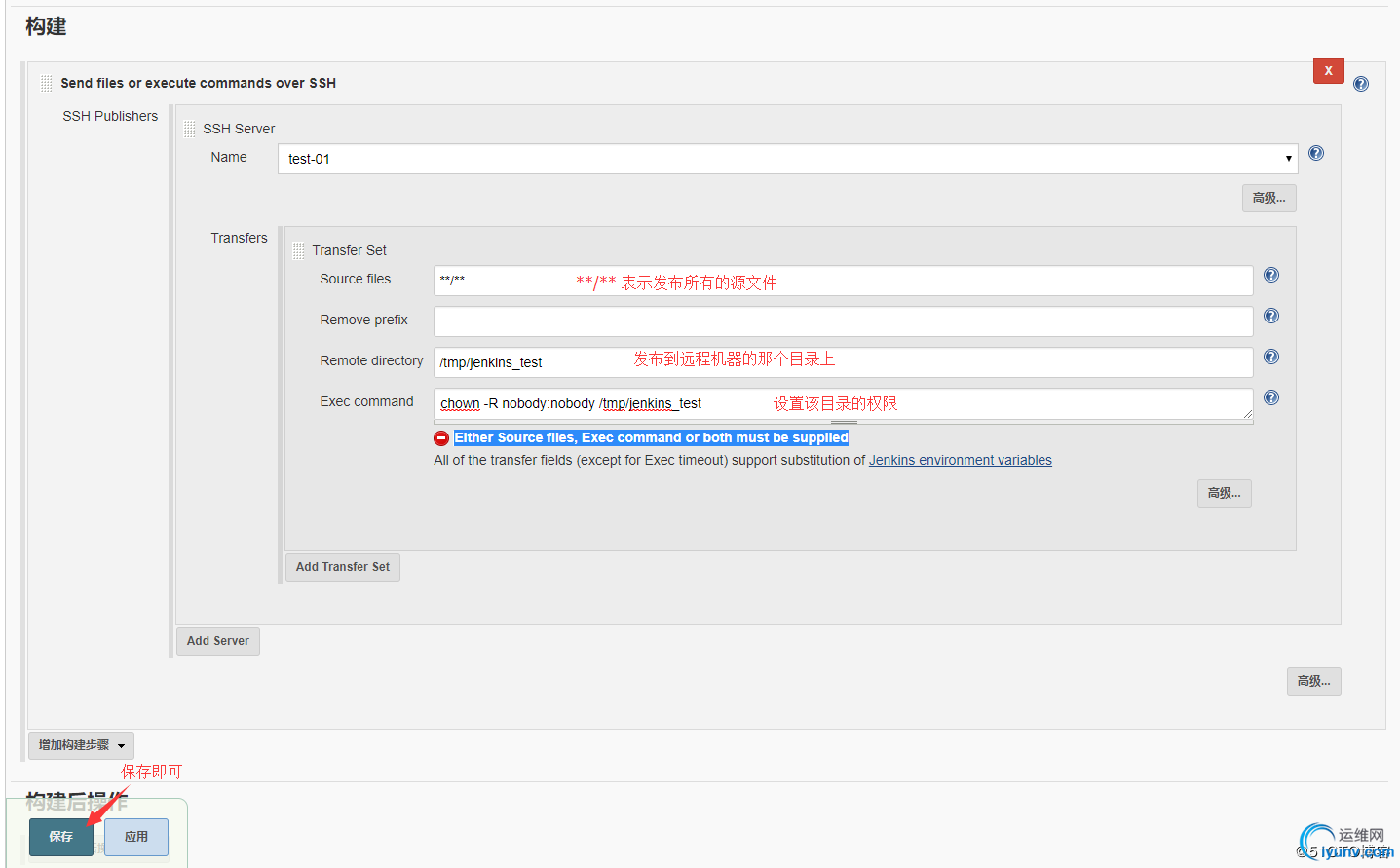The width and height of the screenshot is (1400, 868).
Task: Show help for Source files field
Action: [1271, 275]
